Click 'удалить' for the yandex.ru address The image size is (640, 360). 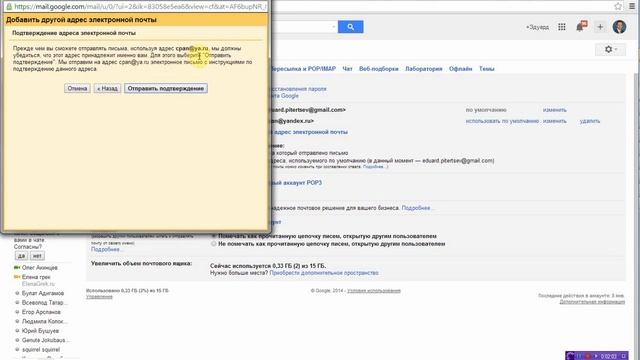tap(590, 121)
